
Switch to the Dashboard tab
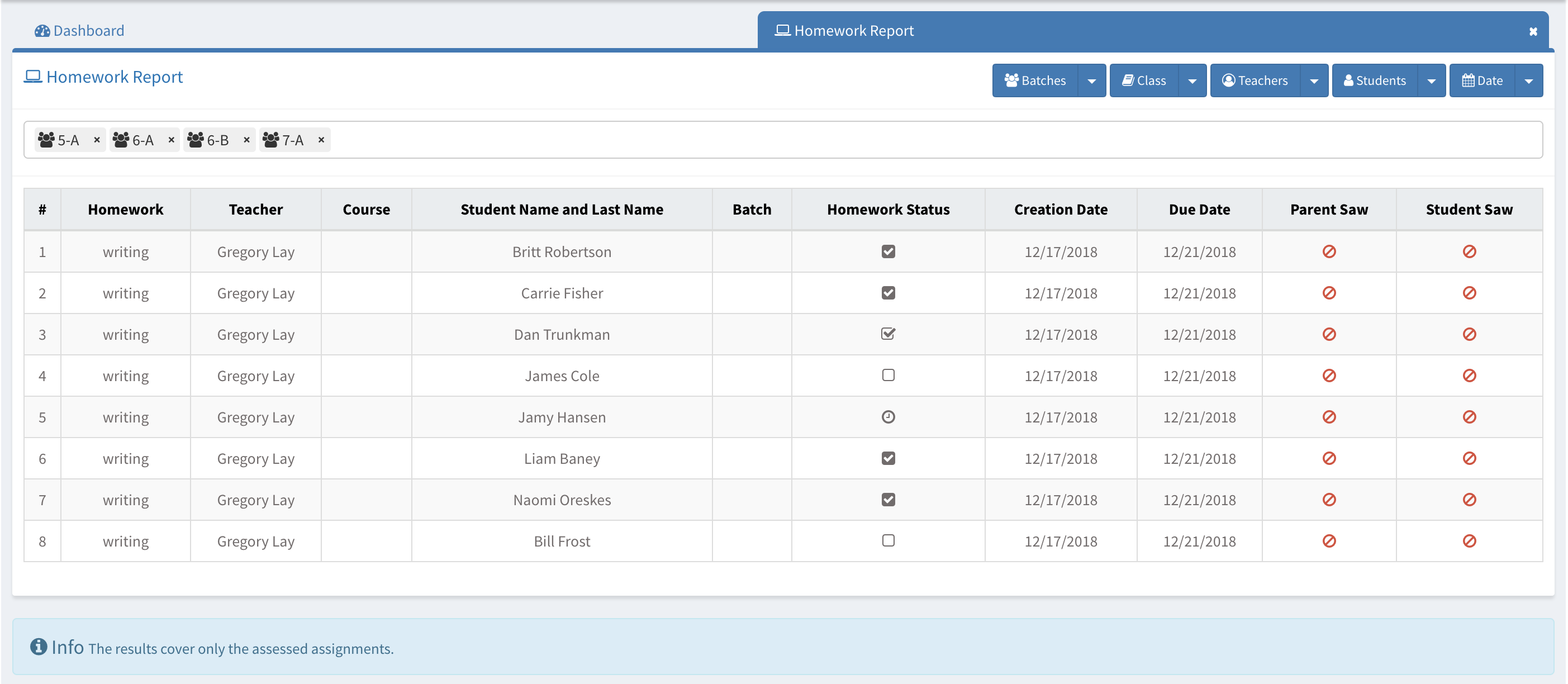pos(80,30)
